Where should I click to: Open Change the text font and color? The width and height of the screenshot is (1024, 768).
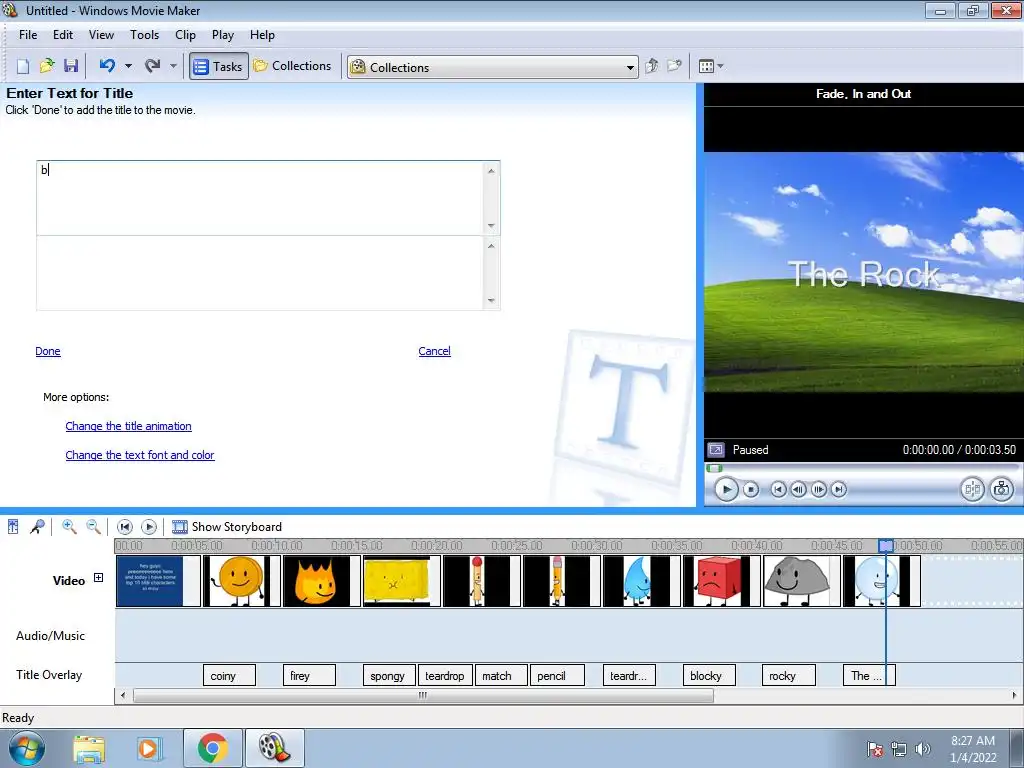point(140,455)
